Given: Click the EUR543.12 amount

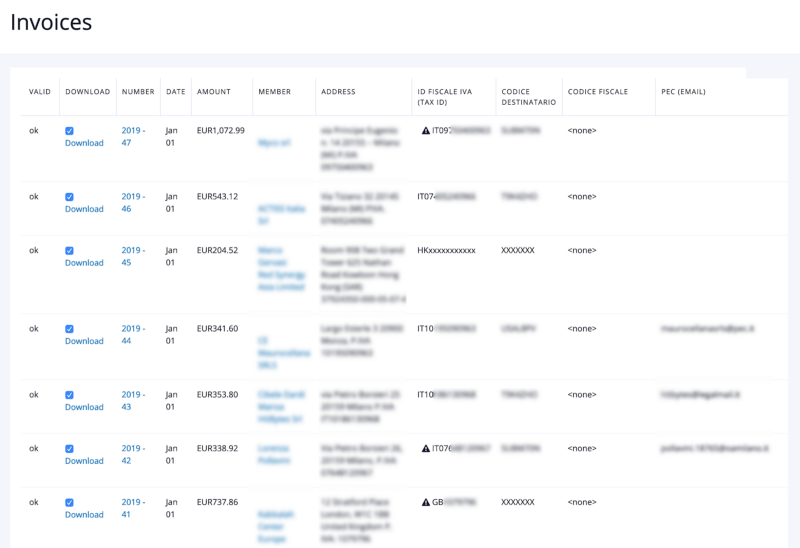Looking at the screenshot, I should pyautogui.click(x=217, y=196).
